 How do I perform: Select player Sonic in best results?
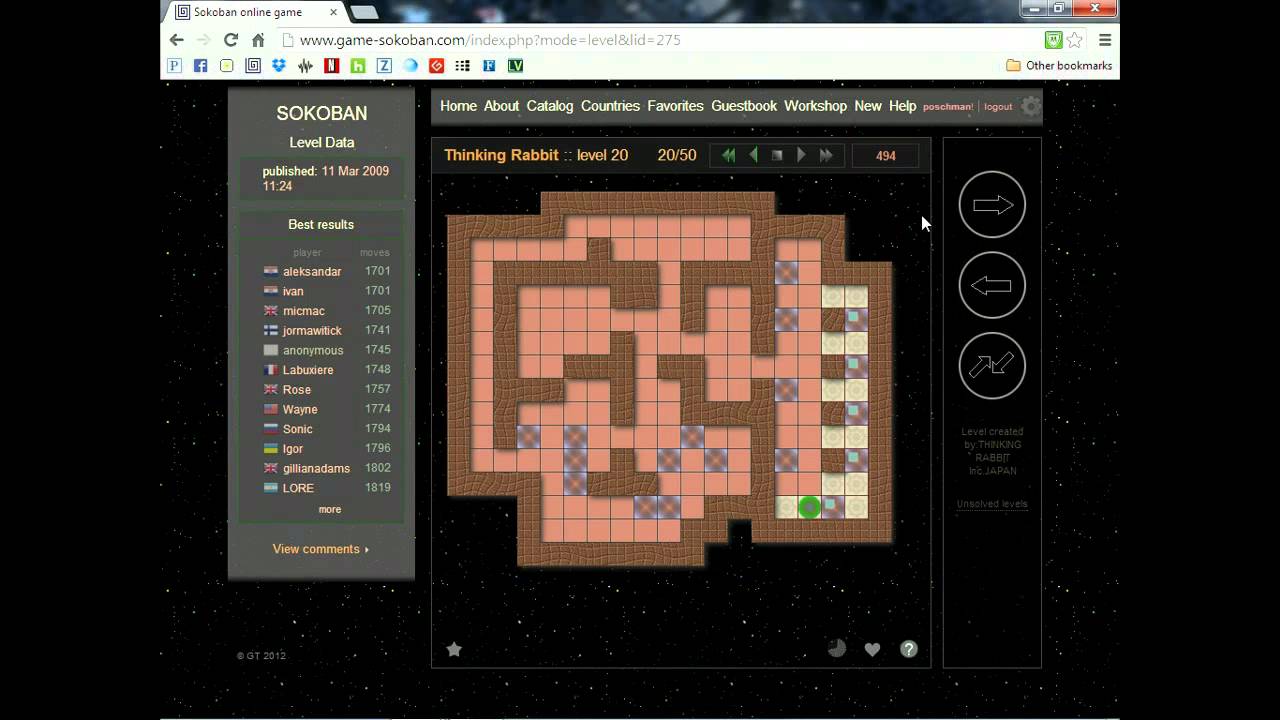point(297,429)
